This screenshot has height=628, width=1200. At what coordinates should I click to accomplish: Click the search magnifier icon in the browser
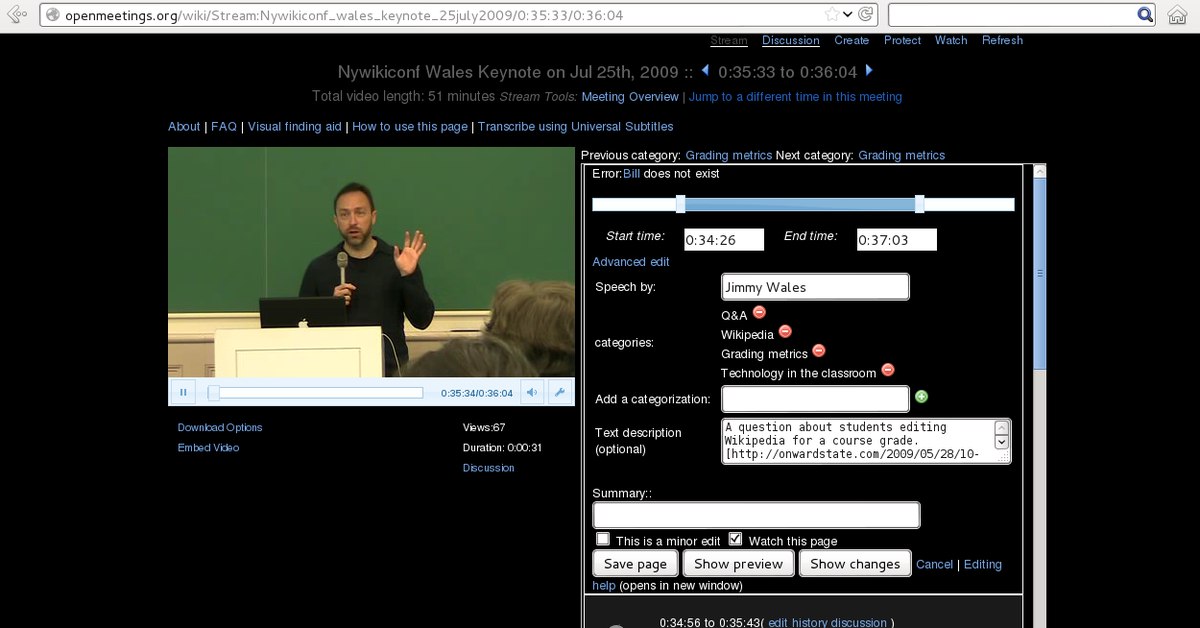coord(1146,15)
